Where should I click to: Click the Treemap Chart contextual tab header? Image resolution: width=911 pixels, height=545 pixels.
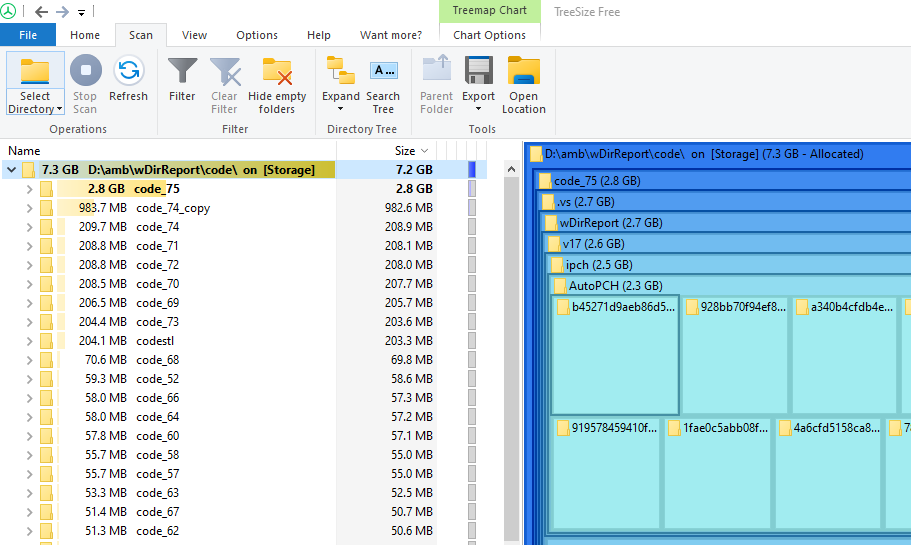coord(490,10)
